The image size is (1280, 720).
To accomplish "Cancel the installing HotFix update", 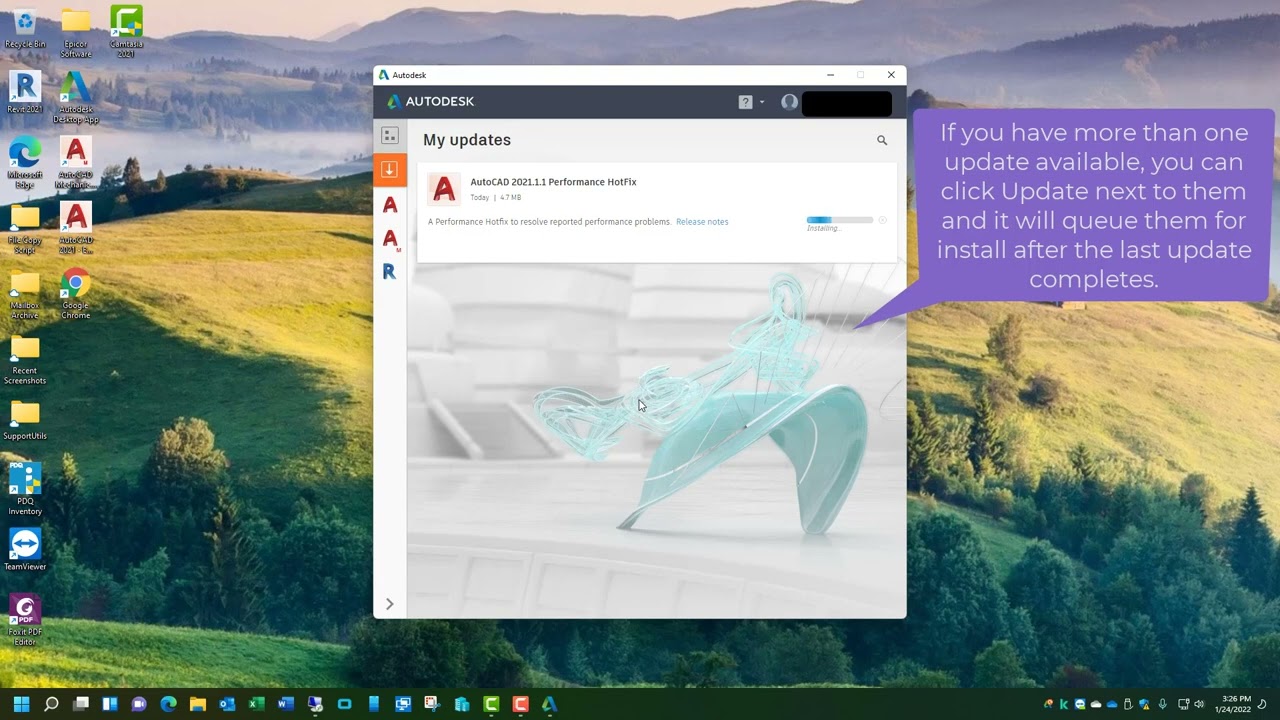I will 882,220.
